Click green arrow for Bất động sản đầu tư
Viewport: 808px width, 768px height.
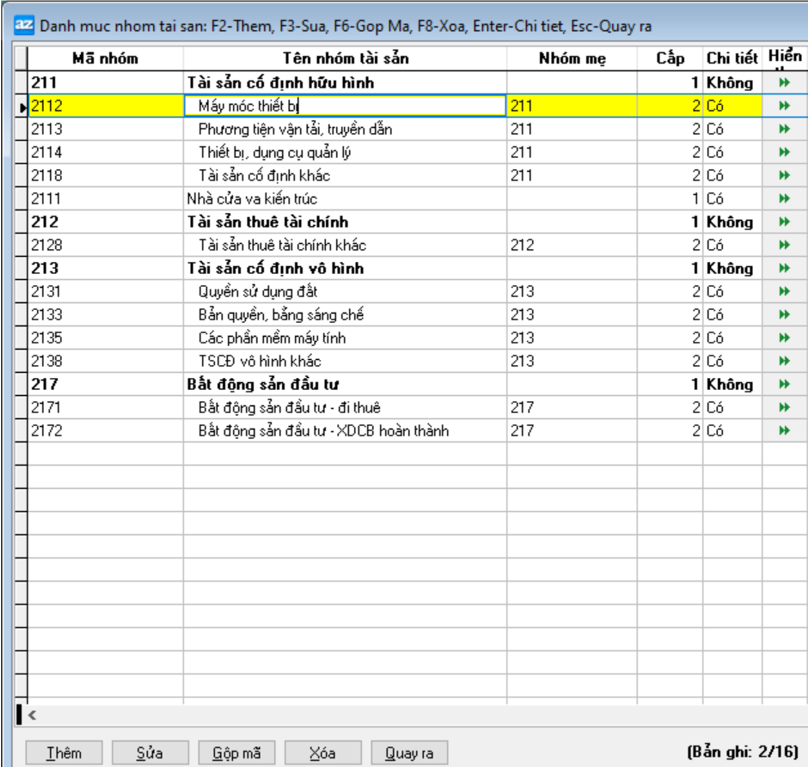784,384
